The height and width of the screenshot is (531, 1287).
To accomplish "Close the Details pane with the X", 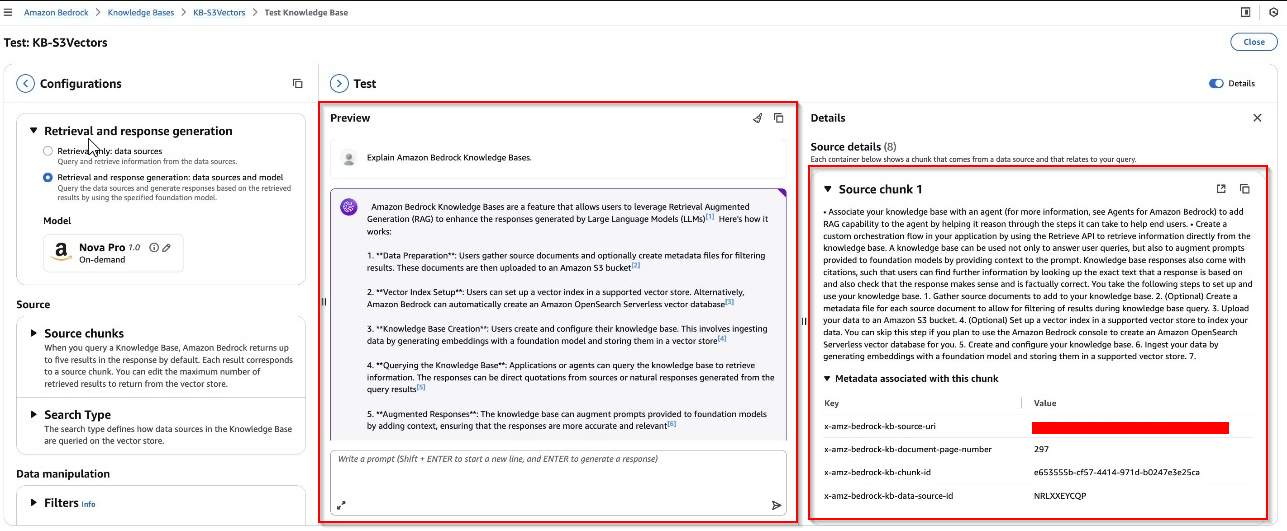I will (x=1257, y=118).
